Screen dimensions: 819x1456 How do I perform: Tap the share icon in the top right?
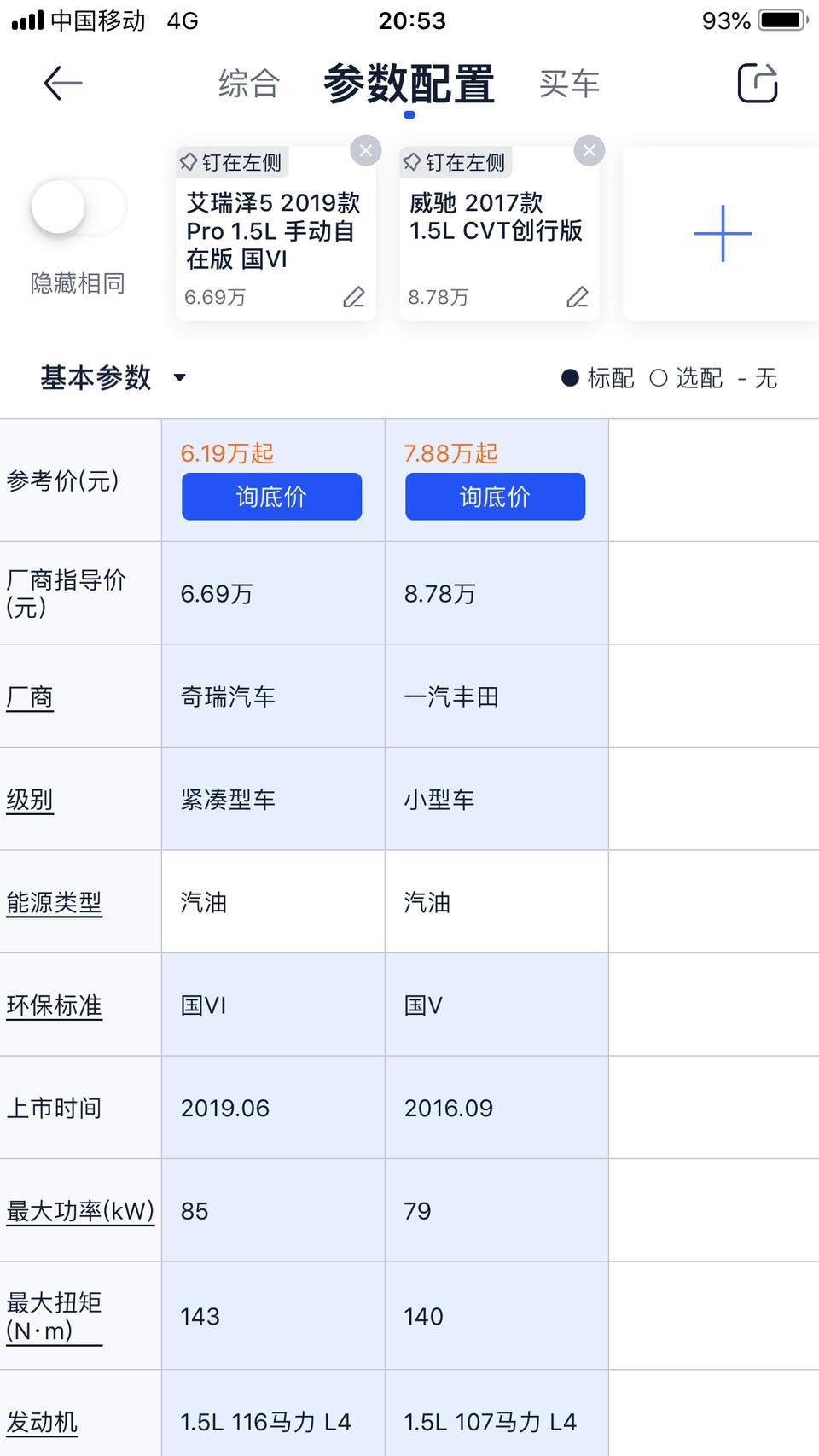coord(757,83)
